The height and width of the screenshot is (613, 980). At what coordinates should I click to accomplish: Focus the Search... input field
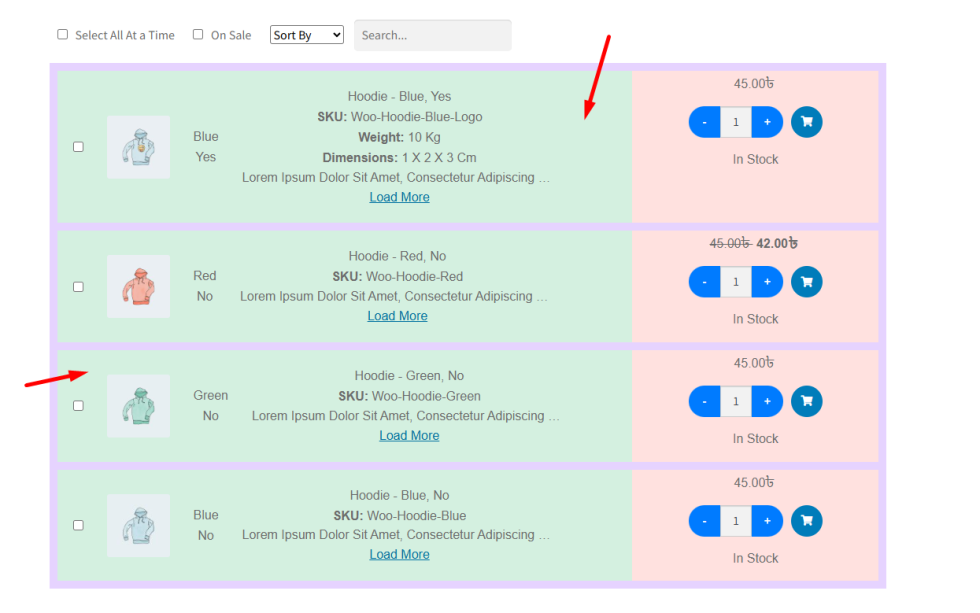click(432, 35)
